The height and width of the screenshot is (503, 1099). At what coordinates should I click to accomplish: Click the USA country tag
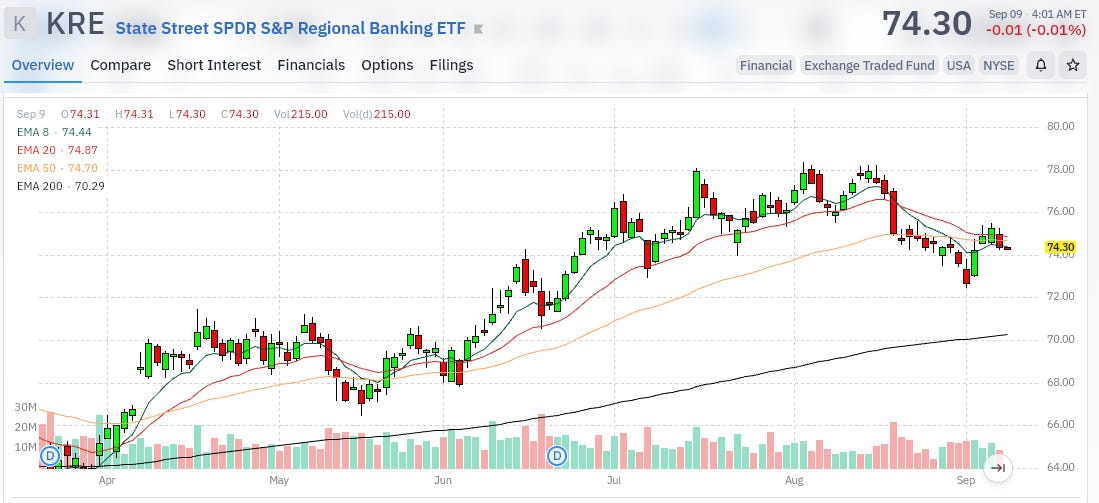tap(959, 65)
